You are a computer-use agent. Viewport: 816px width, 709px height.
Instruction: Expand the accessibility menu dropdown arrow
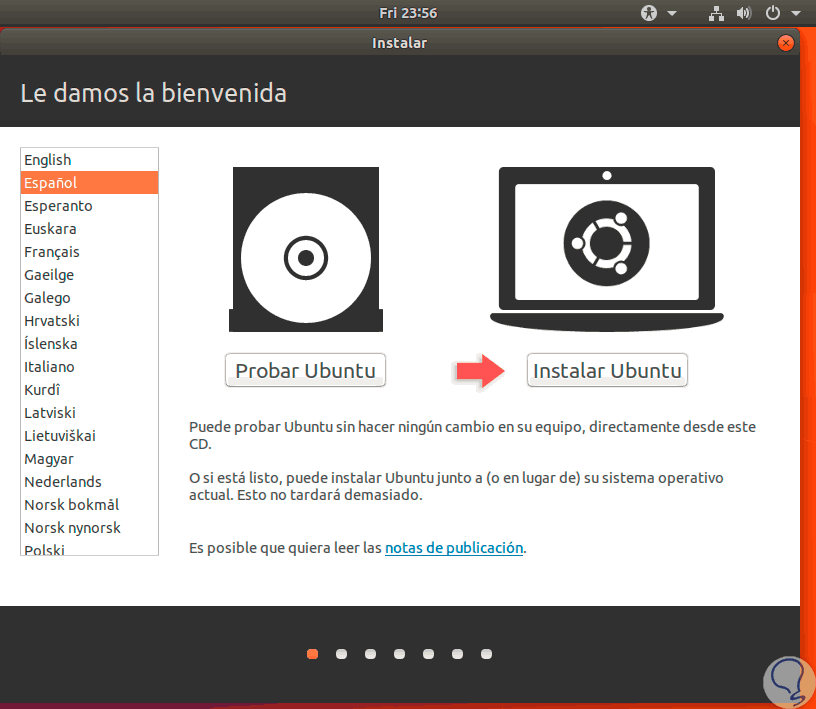tap(672, 14)
